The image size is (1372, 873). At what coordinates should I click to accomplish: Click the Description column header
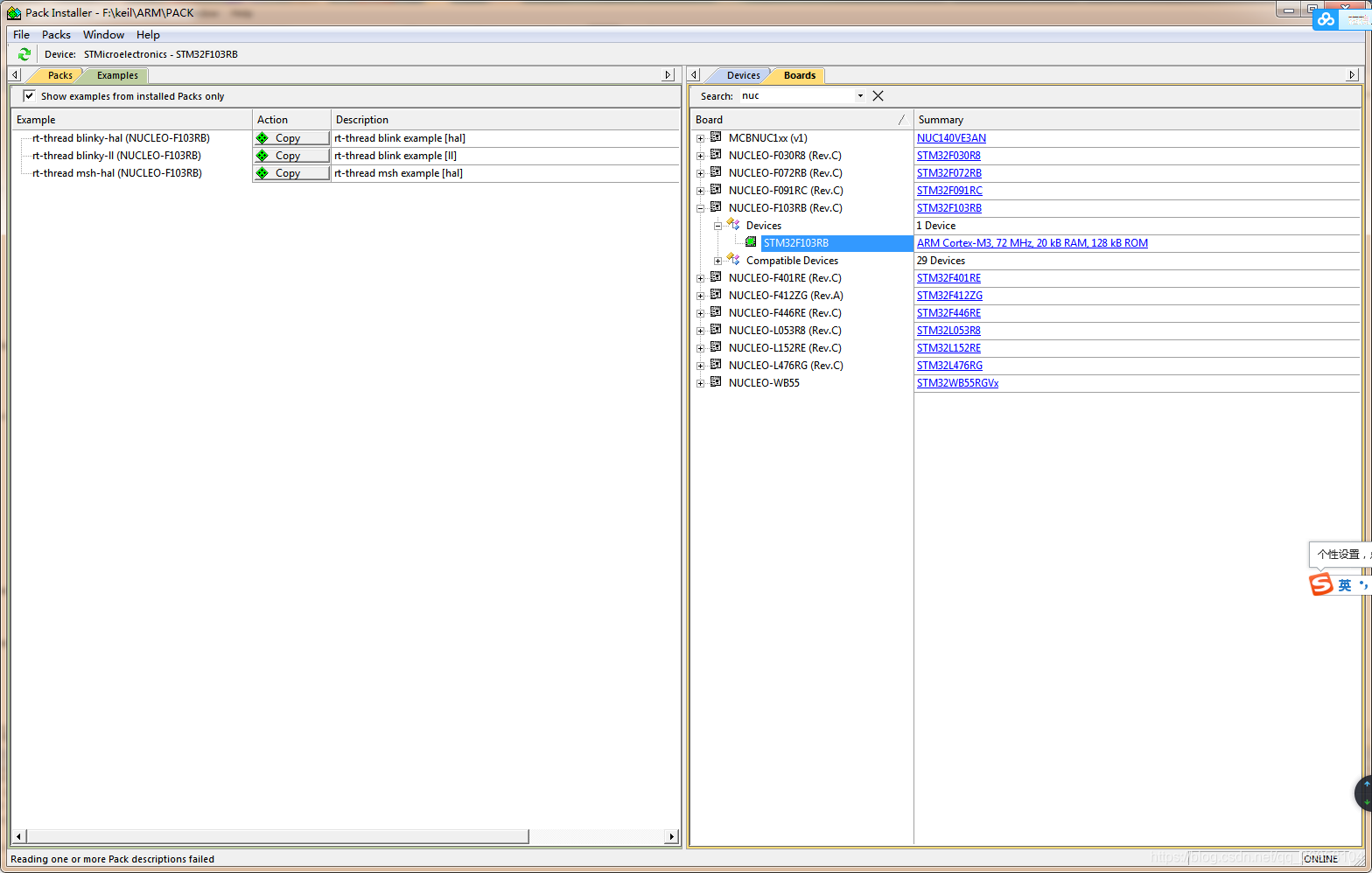[505, 120]
